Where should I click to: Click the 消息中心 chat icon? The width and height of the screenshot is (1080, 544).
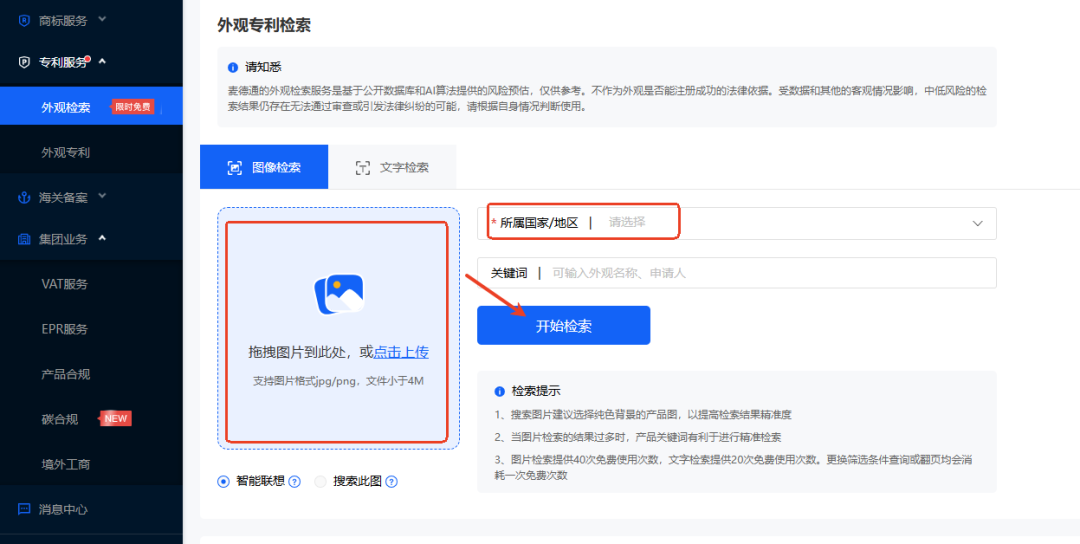coord(24,510)
